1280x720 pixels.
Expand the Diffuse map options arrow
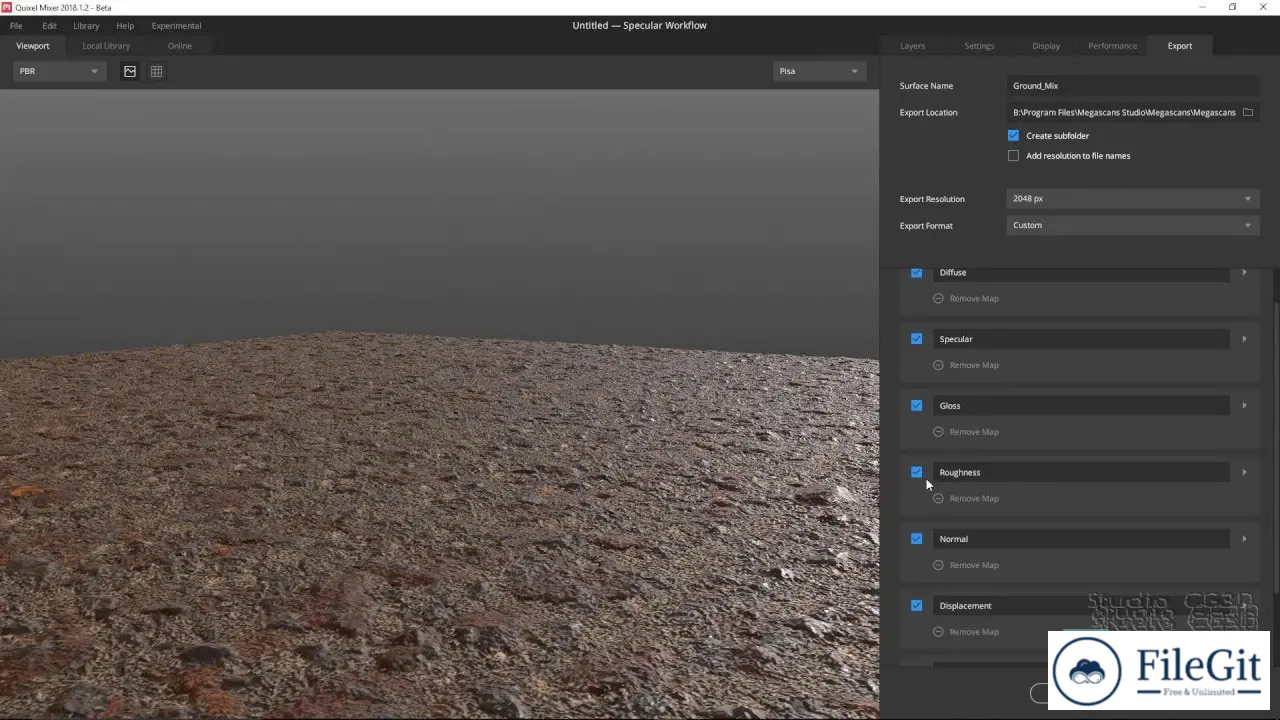coord(1244,272)
